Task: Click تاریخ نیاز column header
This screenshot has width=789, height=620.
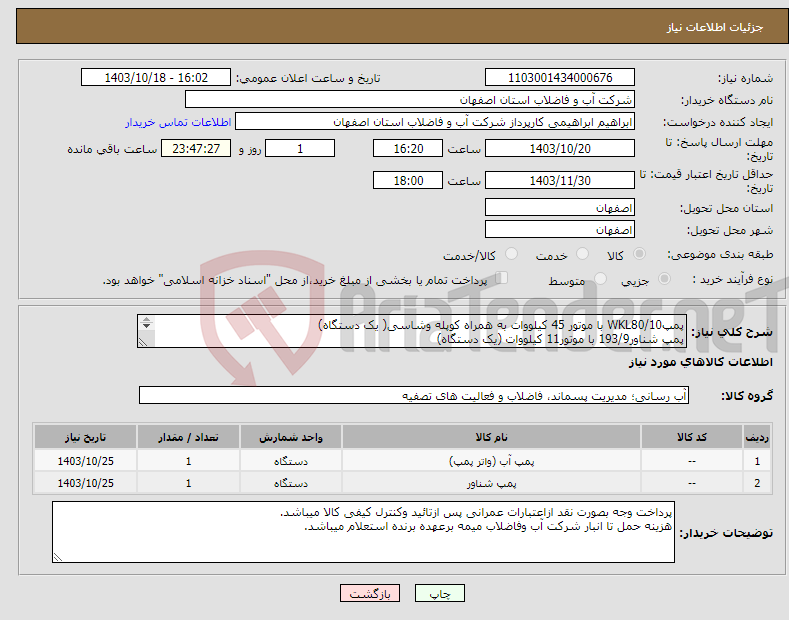Action: point(85,437)
